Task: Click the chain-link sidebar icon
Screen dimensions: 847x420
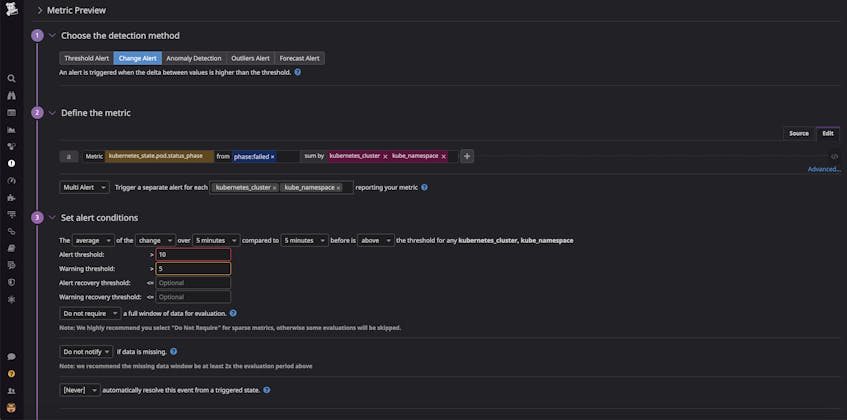Action: 11,231
